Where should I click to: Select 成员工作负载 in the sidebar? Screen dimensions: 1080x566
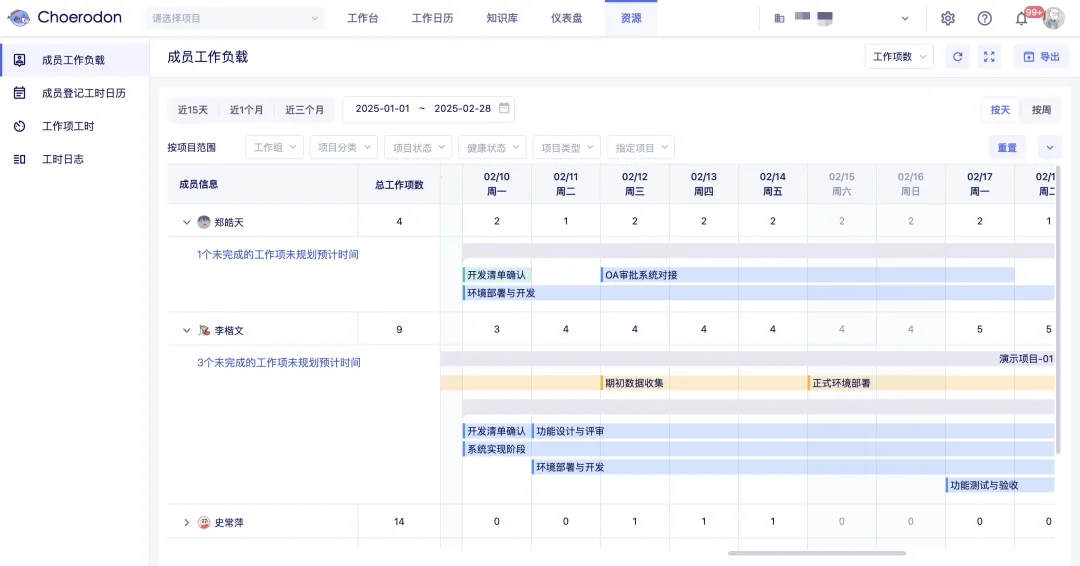(74, 60)
